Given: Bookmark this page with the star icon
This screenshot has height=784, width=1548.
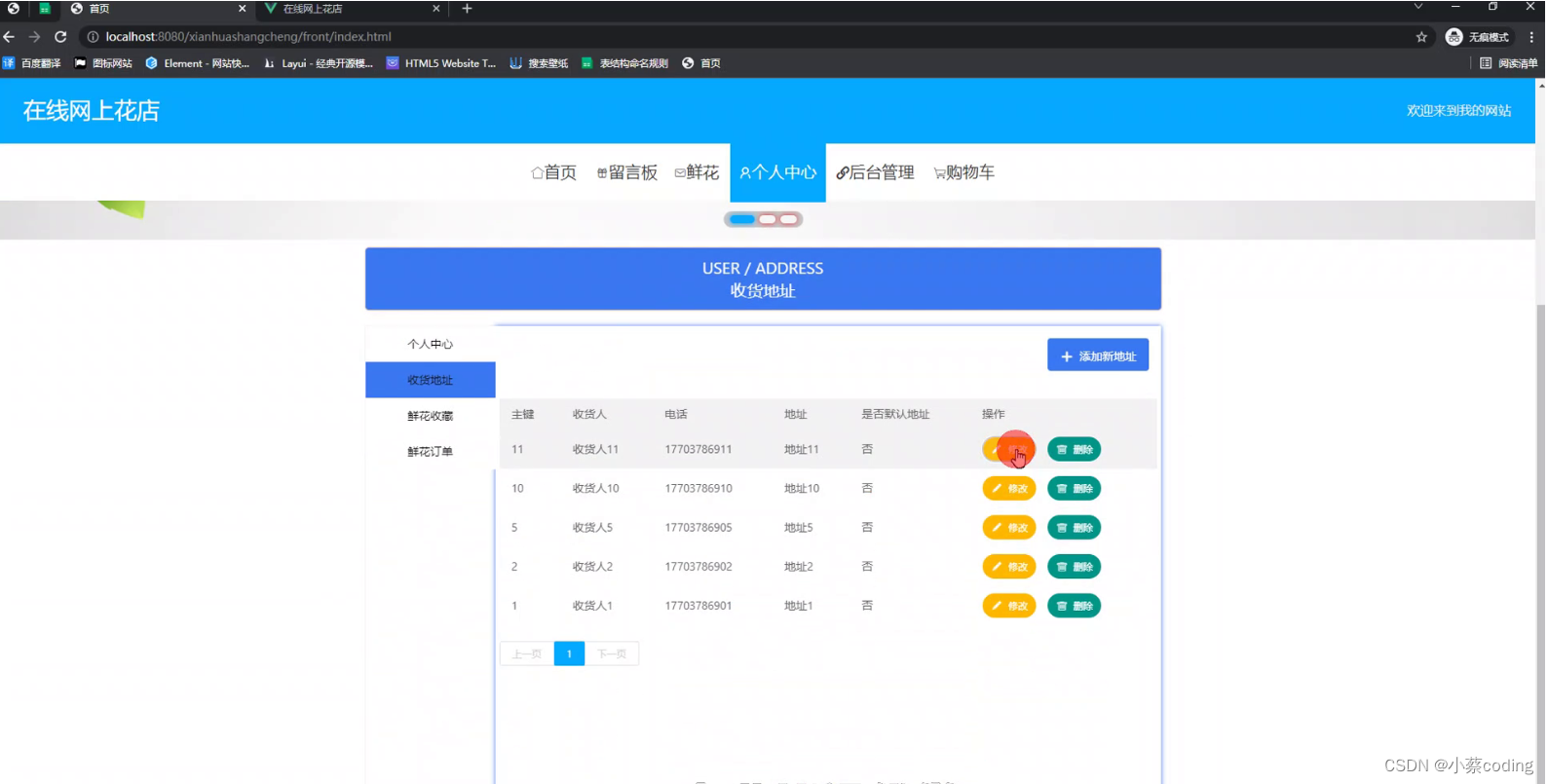Looking at the screenshot, I should (x=1421, y=37).
